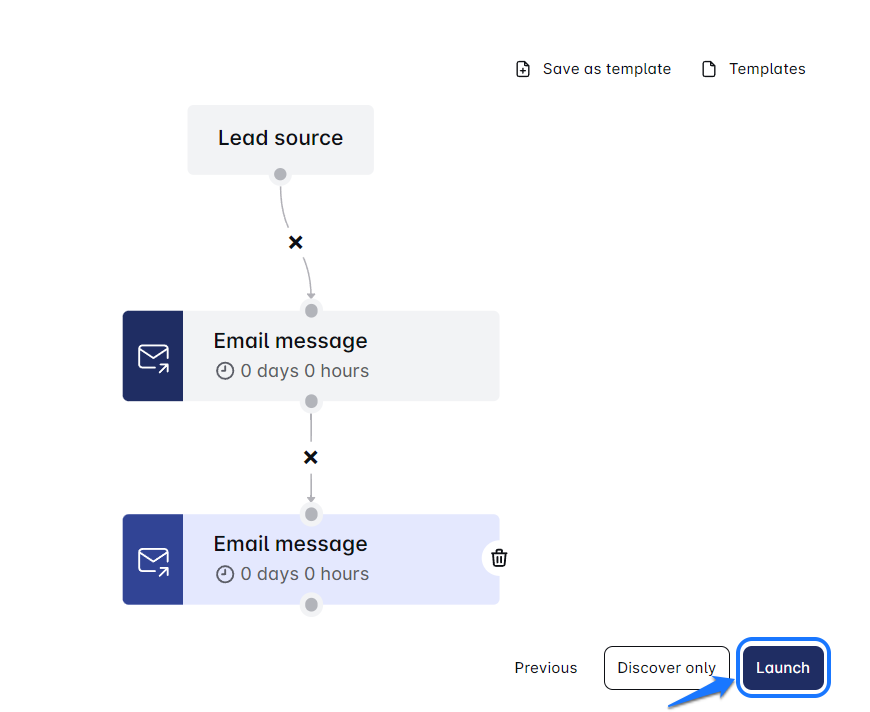Click the Templates document icon
Viewport: 870px width, 712px height.
pos(709,69)
